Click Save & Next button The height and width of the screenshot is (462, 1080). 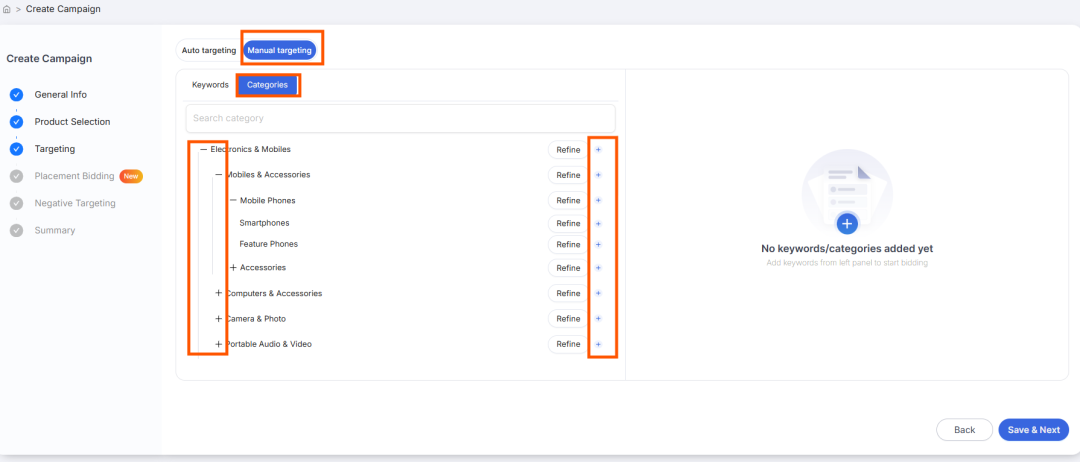(1033, 430)
